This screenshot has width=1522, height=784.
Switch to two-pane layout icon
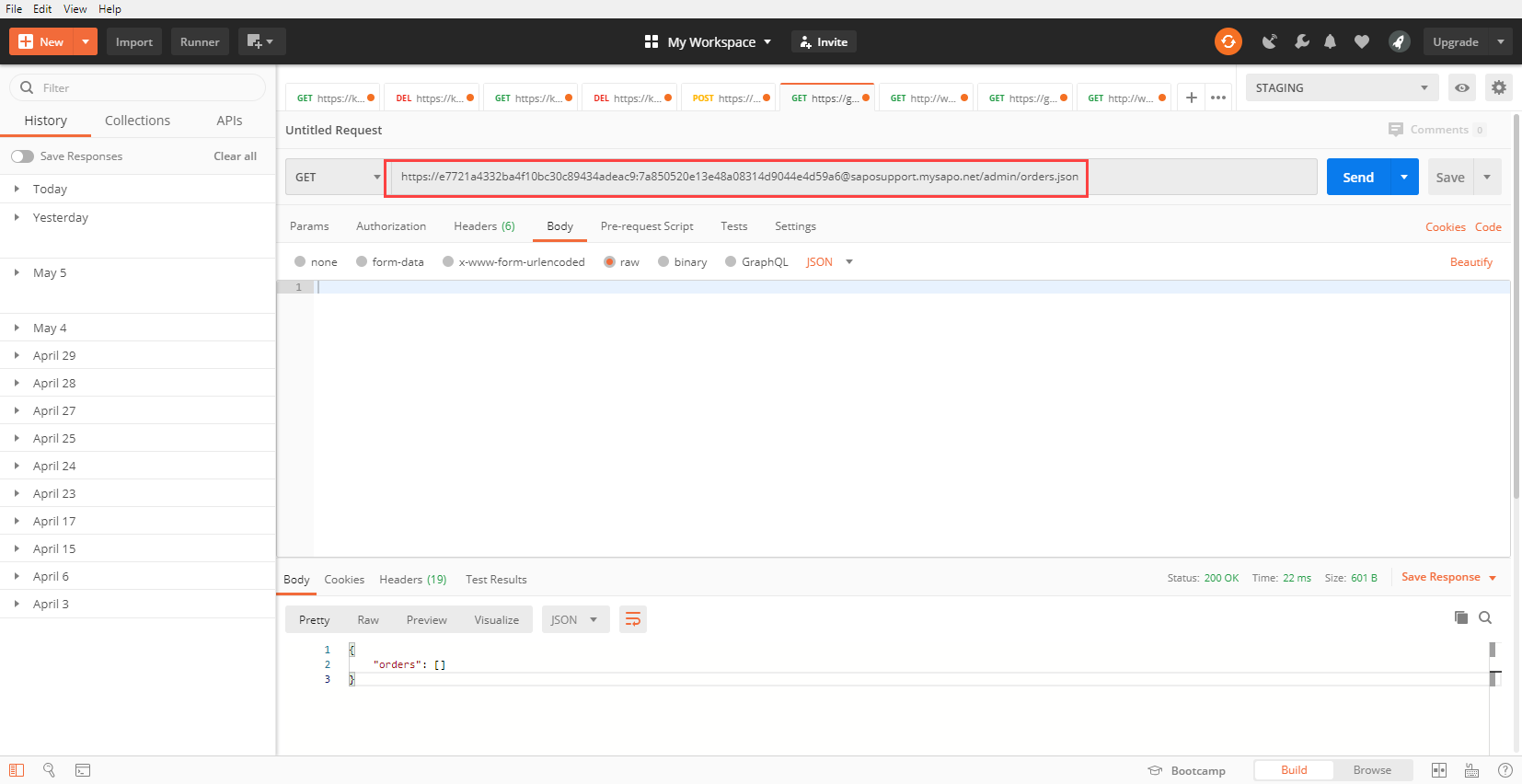click(x=1439, y=770)
